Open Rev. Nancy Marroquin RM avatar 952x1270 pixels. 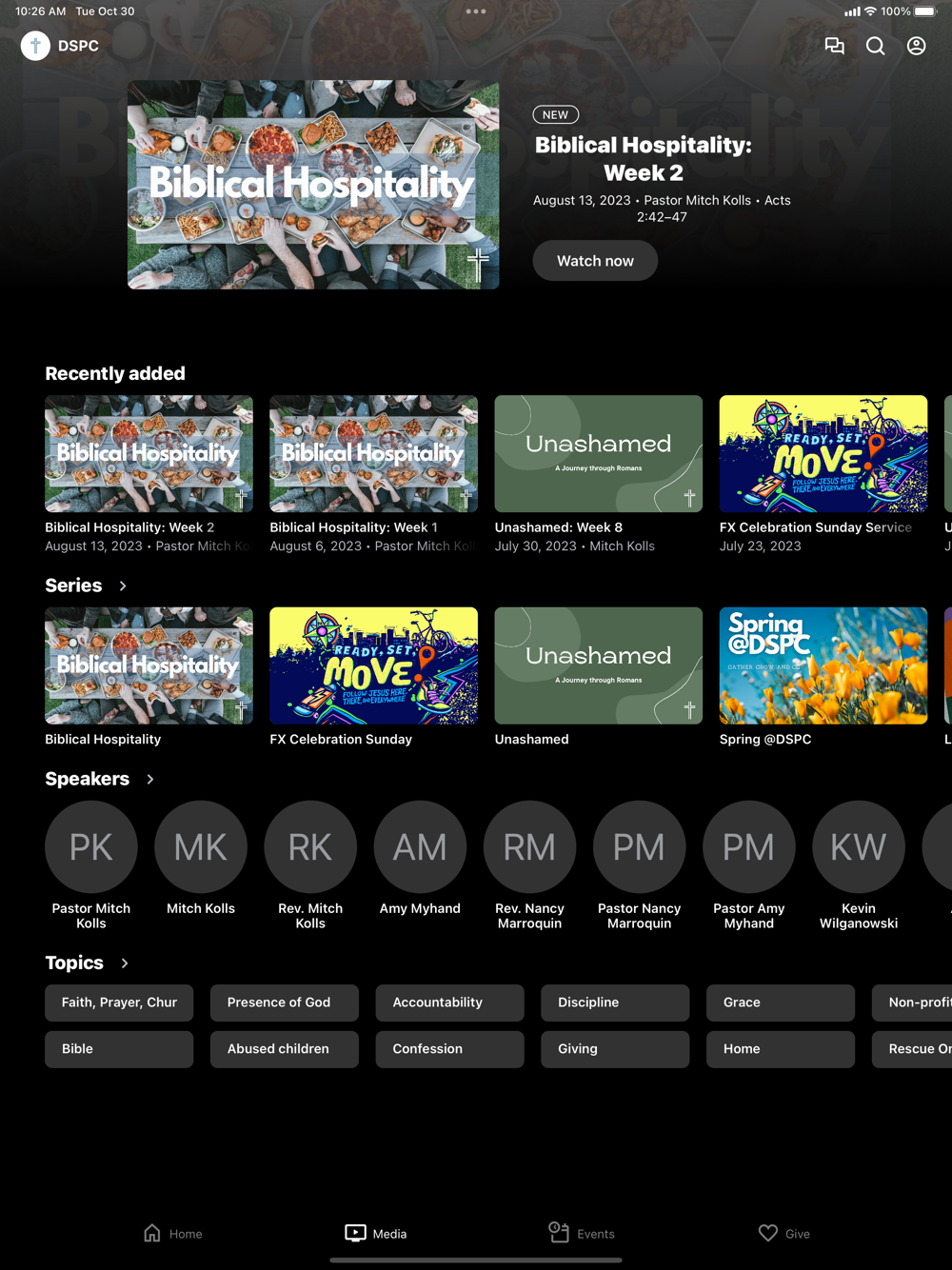tap(529, 846)
